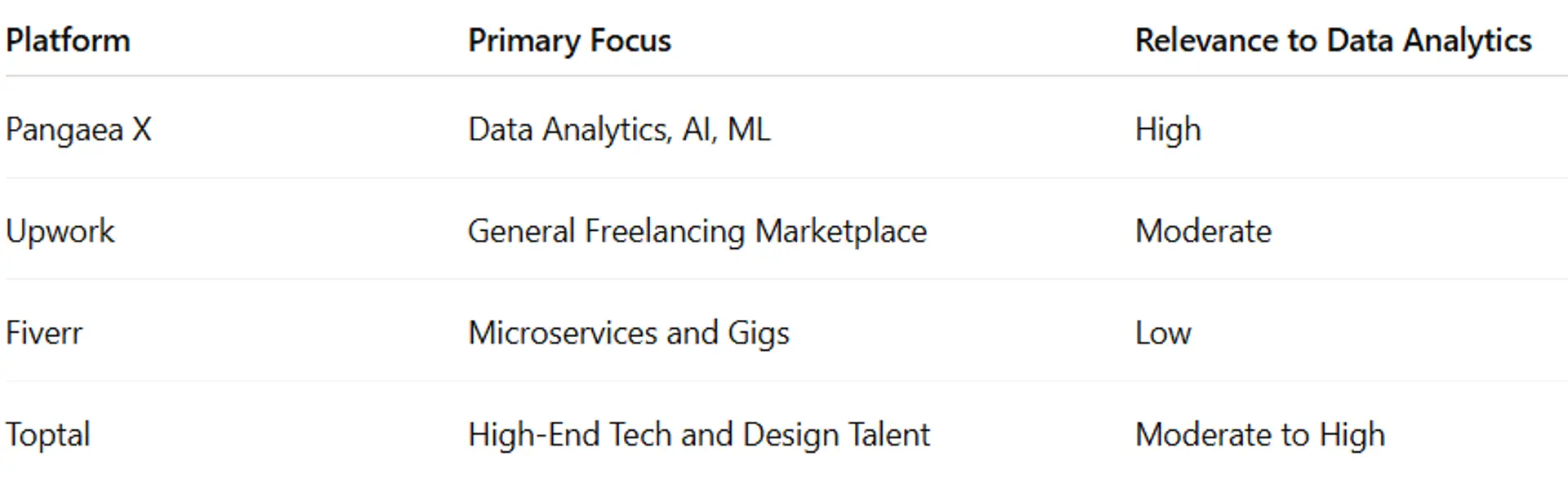
Task: Click the Microservices and Gigs cell
Action: point(628,333)
